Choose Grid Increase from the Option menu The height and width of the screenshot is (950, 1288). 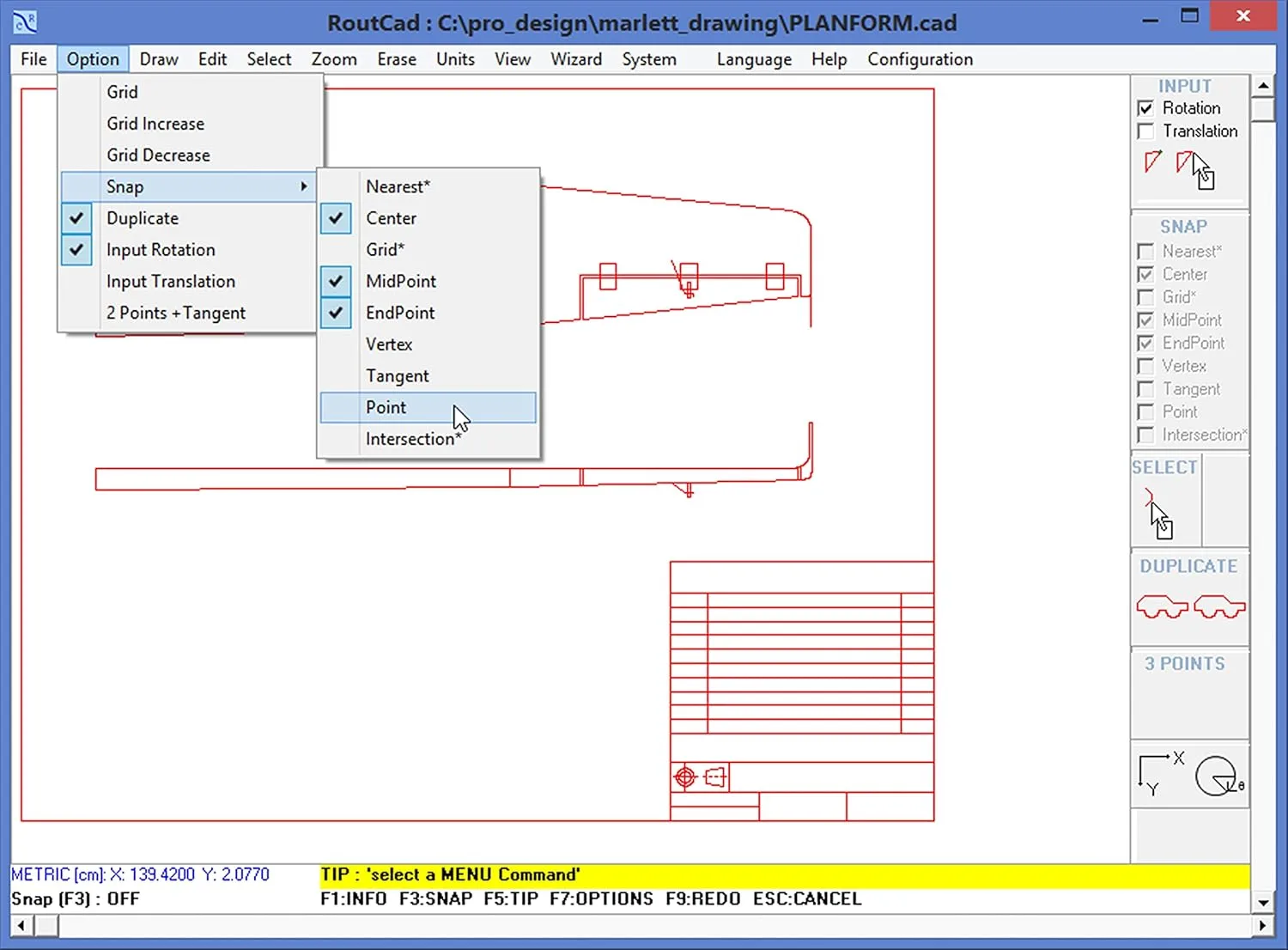(x=155, y=123)
